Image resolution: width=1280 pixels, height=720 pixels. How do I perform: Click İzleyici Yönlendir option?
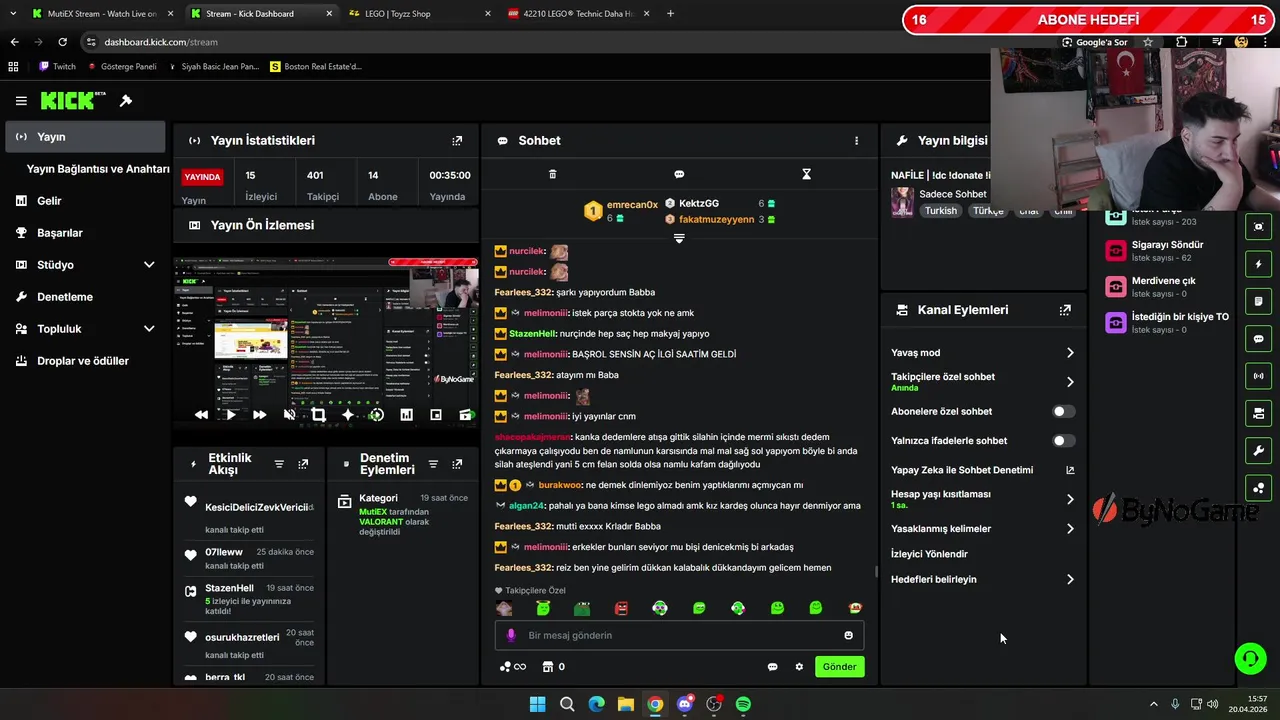pyautogui.click(x=929, y=554)
